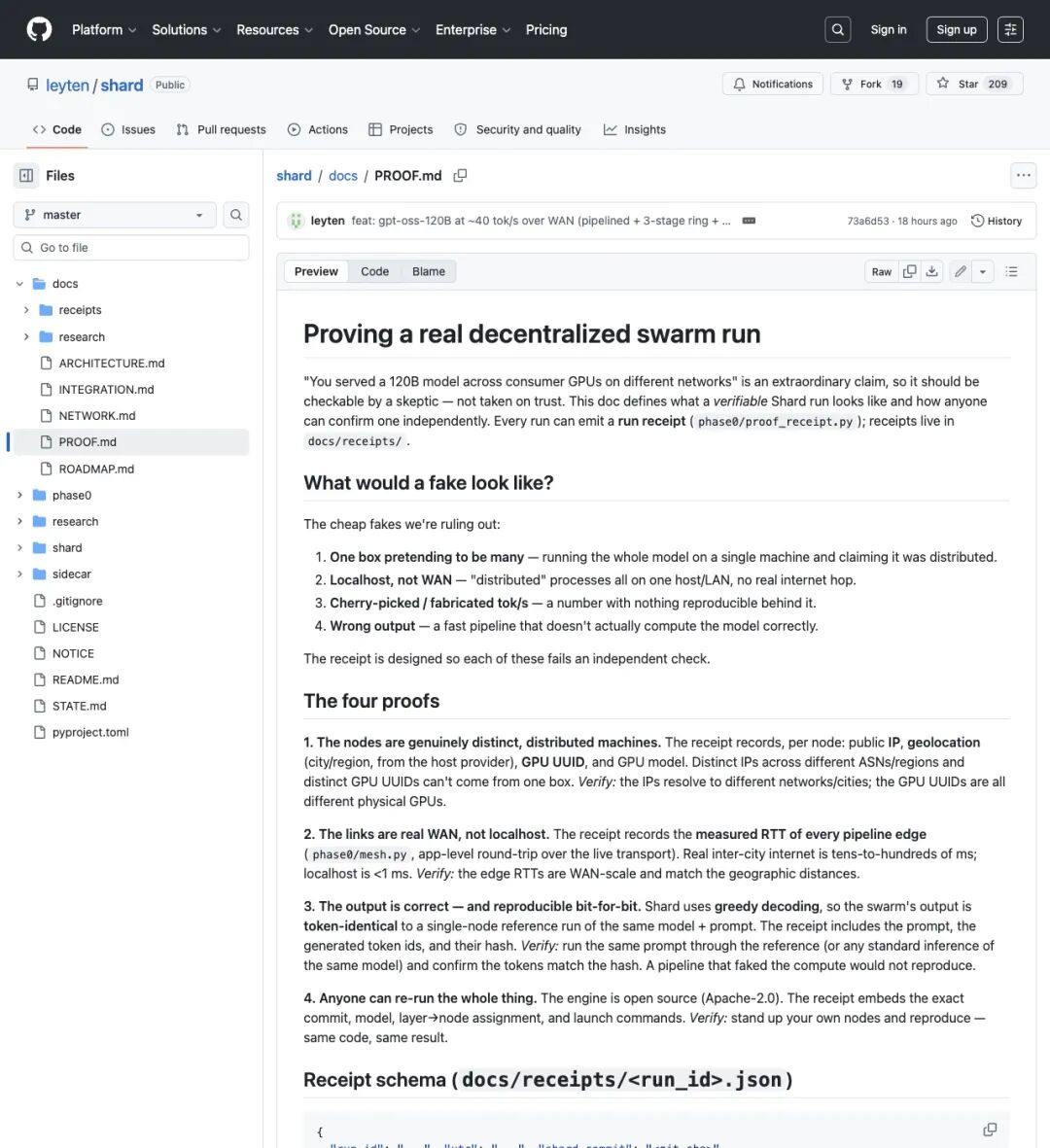
Task: View file History
Action: point(996,221)
